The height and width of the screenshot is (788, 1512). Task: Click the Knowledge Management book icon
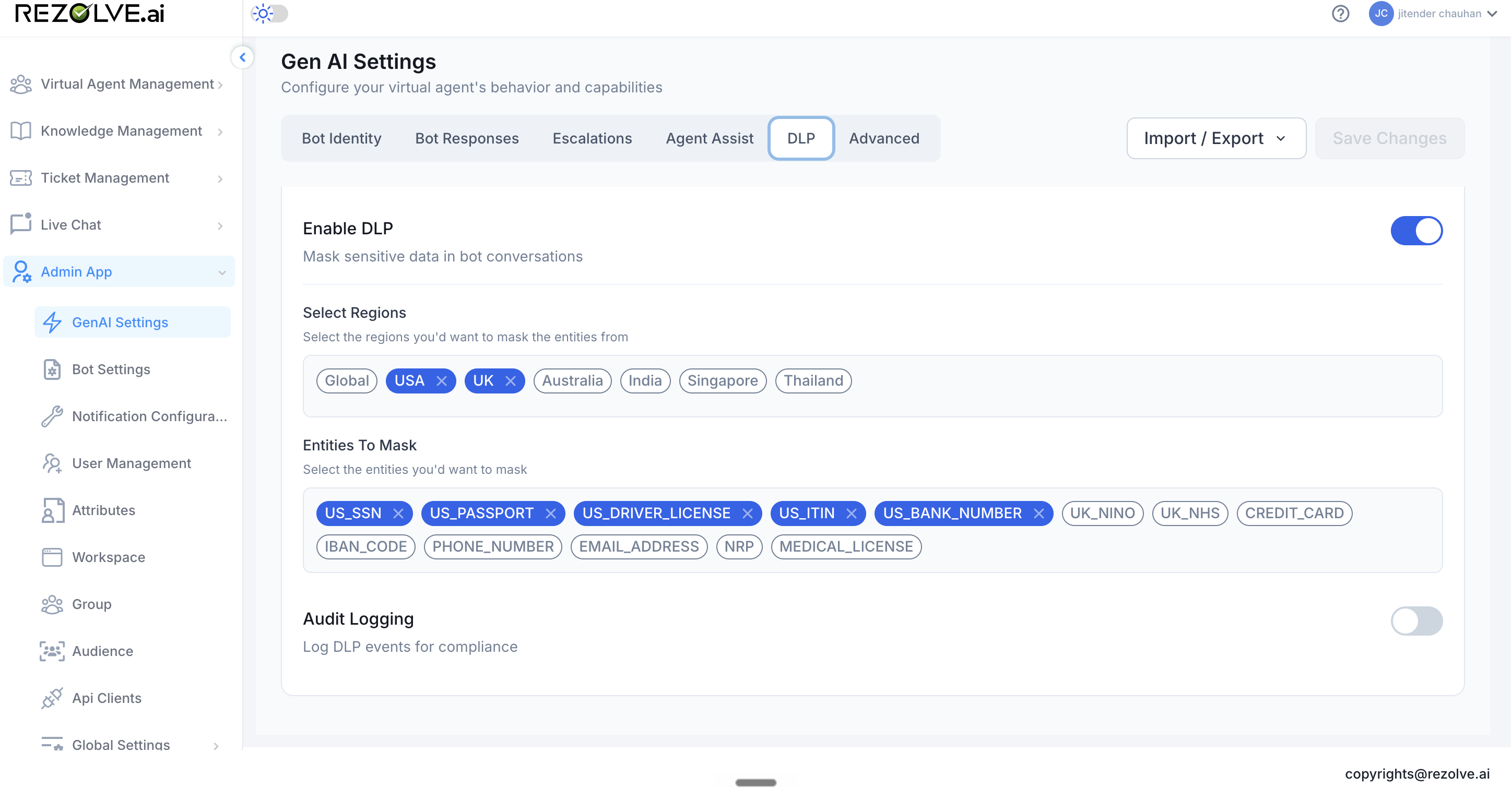click(x=21, y=131)
